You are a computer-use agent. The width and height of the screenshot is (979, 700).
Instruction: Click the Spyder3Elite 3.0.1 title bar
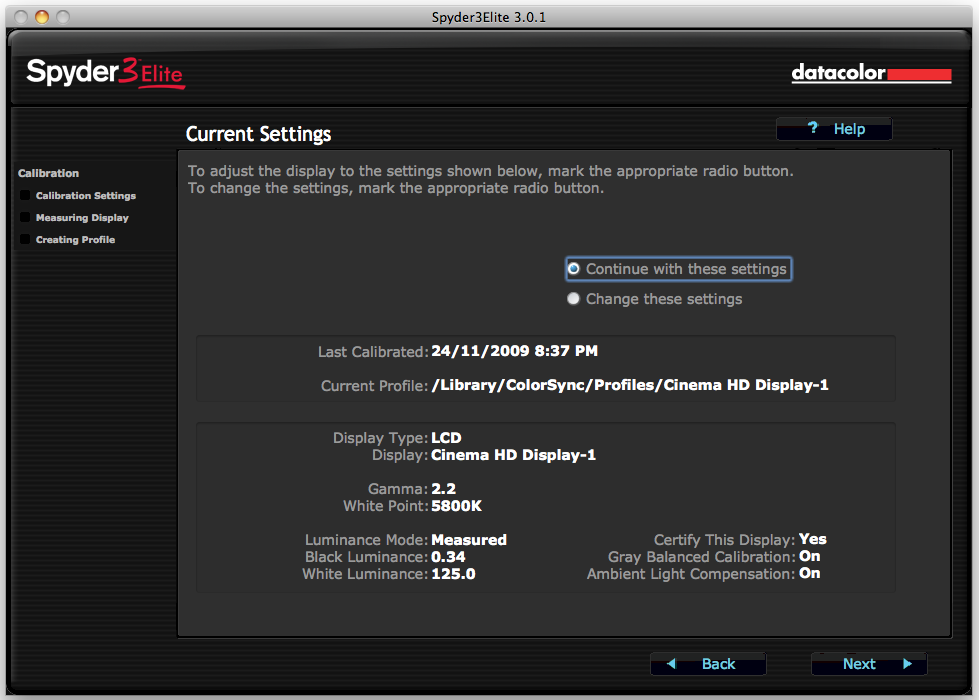(x=489, y=17)
